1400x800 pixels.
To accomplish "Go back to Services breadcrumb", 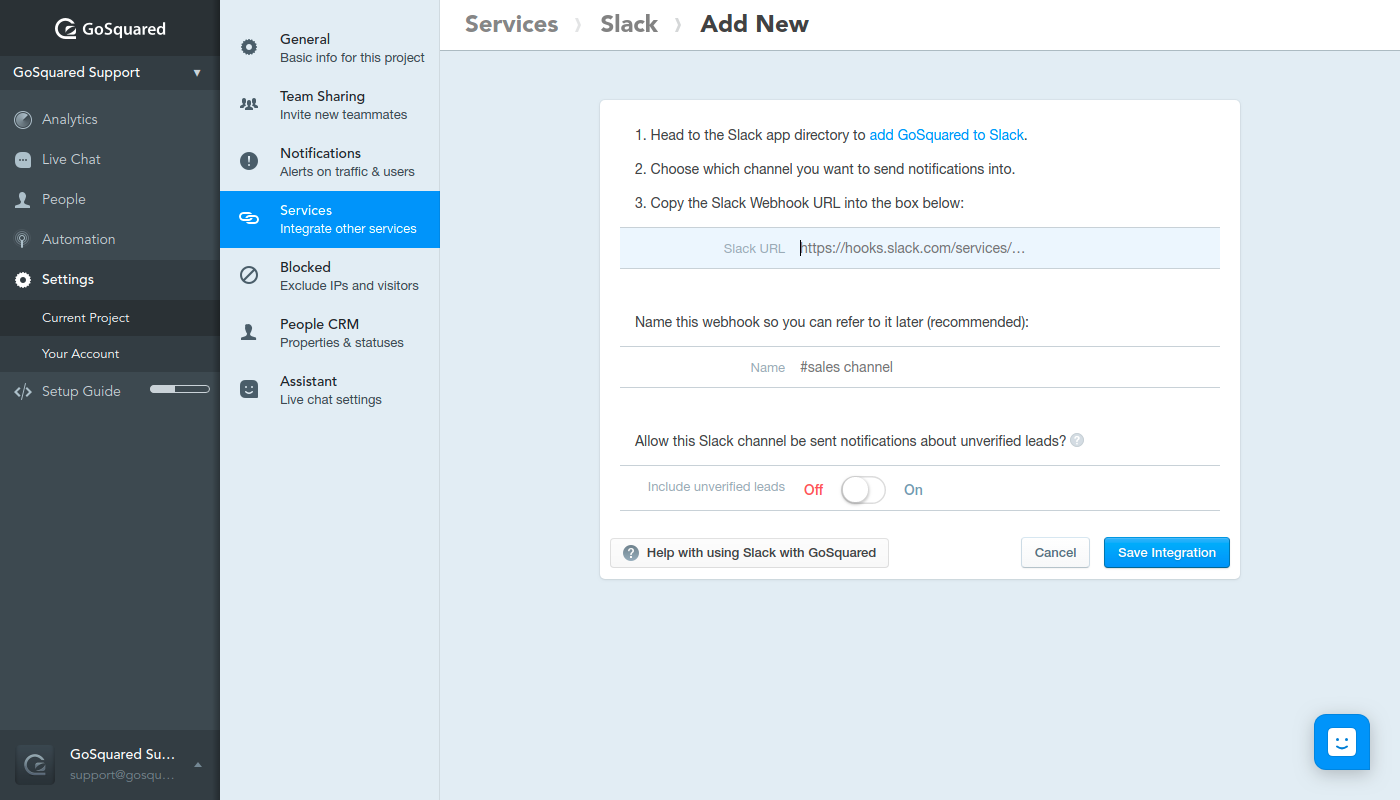I will point(512,24).
